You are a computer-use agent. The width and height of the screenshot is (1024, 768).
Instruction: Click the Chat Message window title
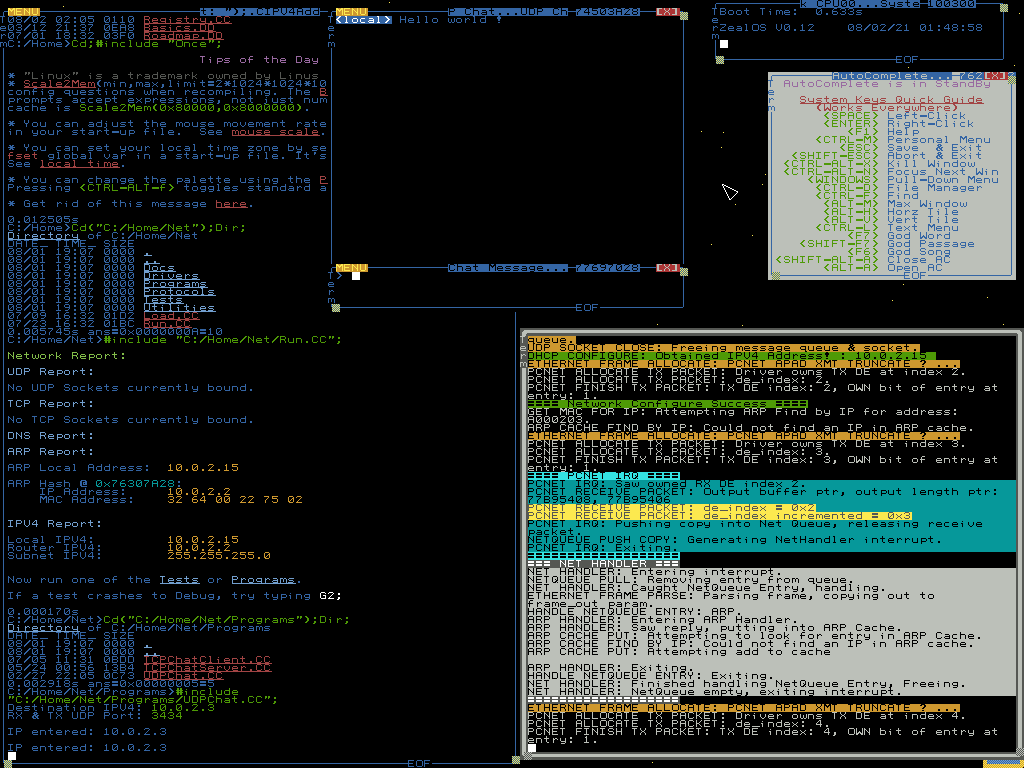[x=507, y=268]
